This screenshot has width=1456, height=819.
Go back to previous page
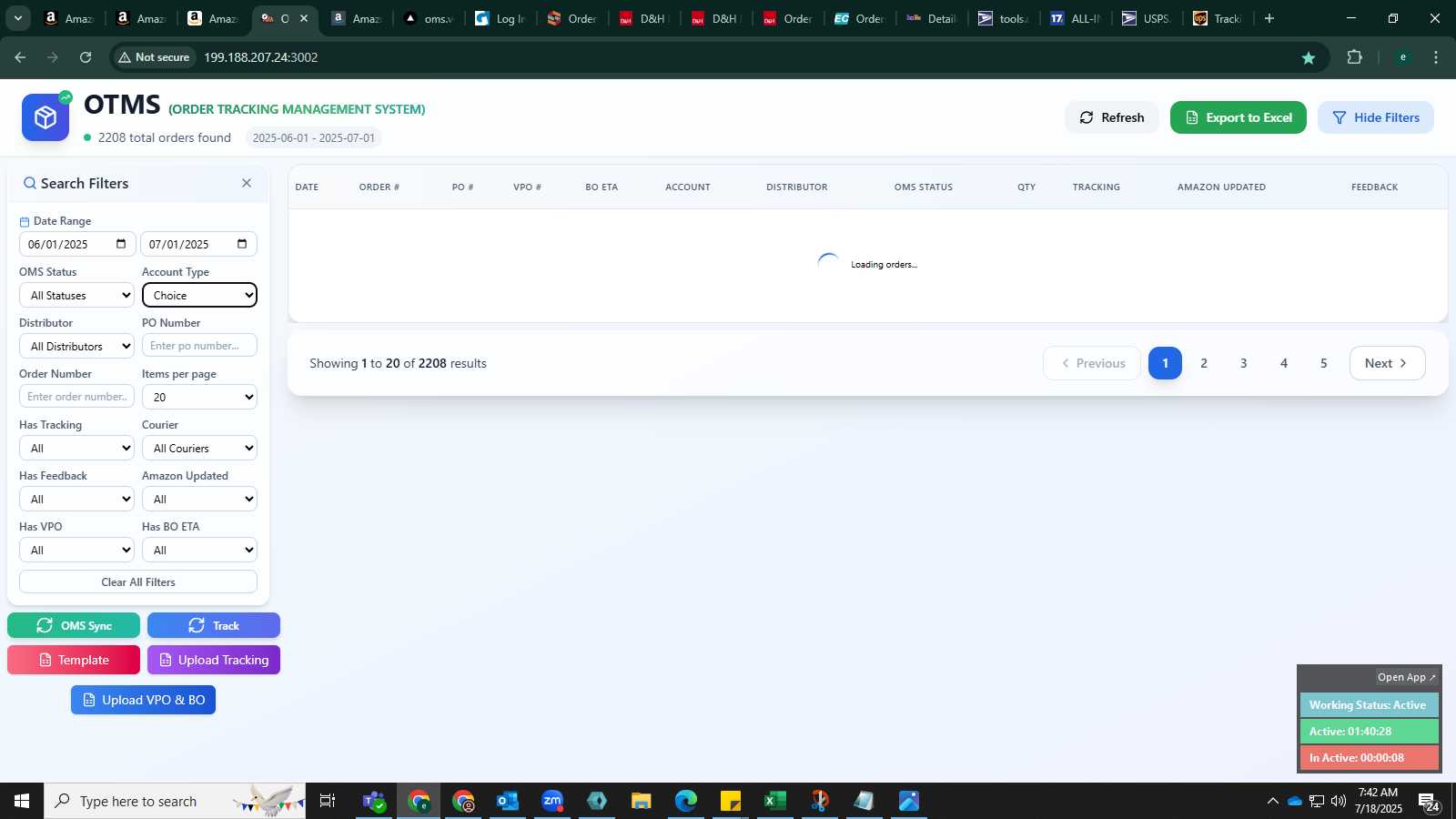click(x=20, y=57)
